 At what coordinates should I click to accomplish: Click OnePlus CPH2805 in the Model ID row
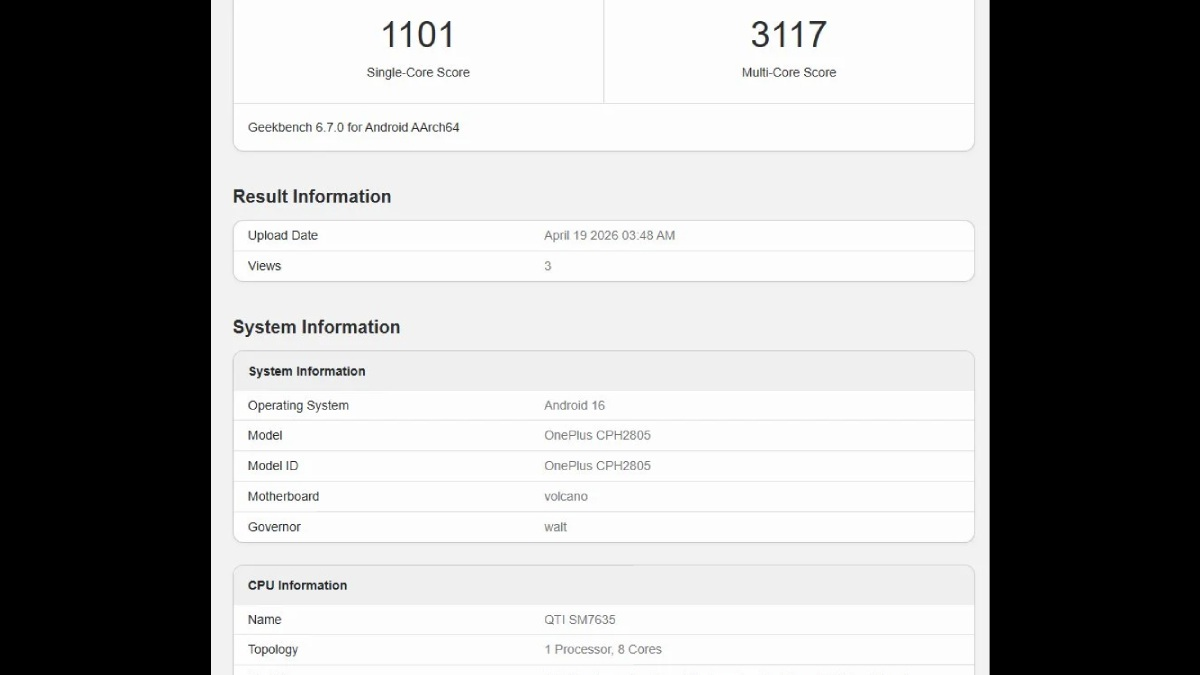tap(597, 466)
